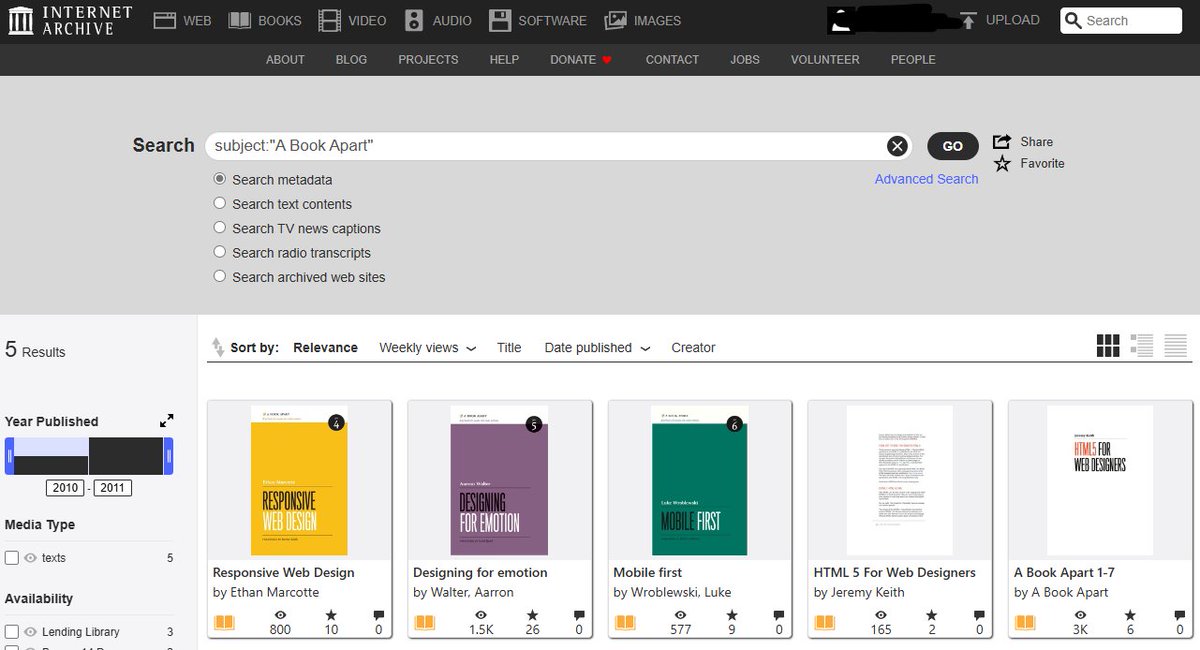Open the People menu item
The width and height of the screenshot is (1200, 650).
click(913, 59)
